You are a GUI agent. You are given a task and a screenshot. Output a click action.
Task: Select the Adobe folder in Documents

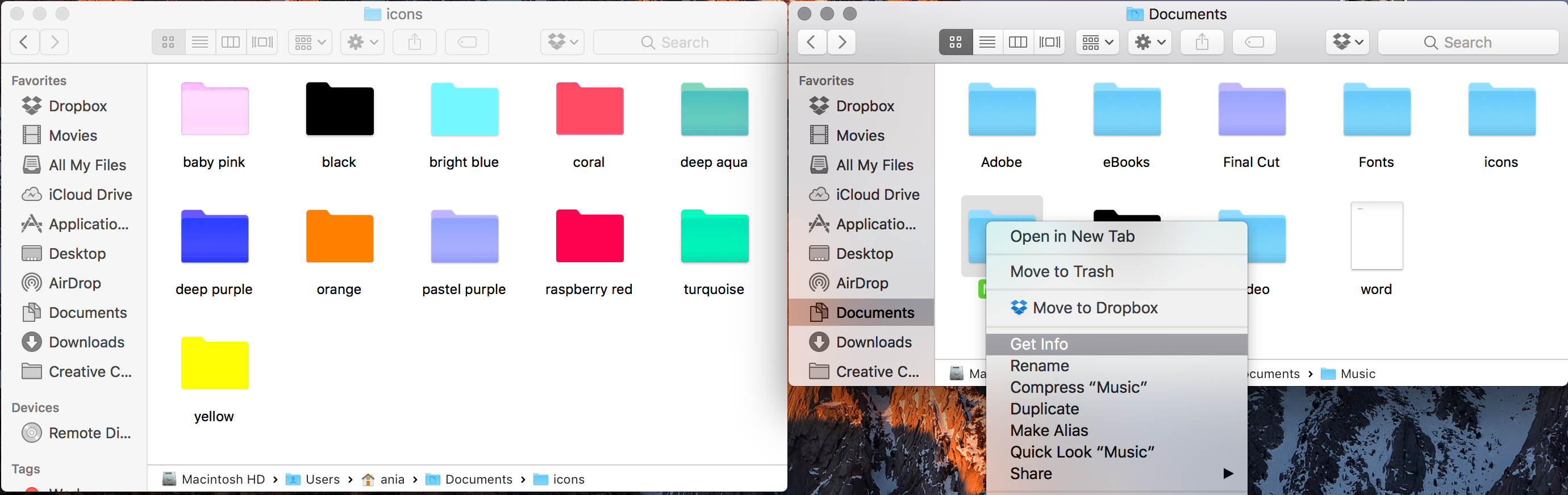pos(1002,109)
